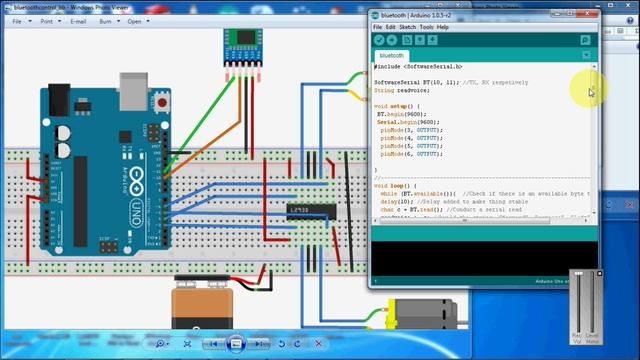This screenshot has width=640, height=360.
Task: Click the Rec Vol slider handle
Action: coord(579,273)
